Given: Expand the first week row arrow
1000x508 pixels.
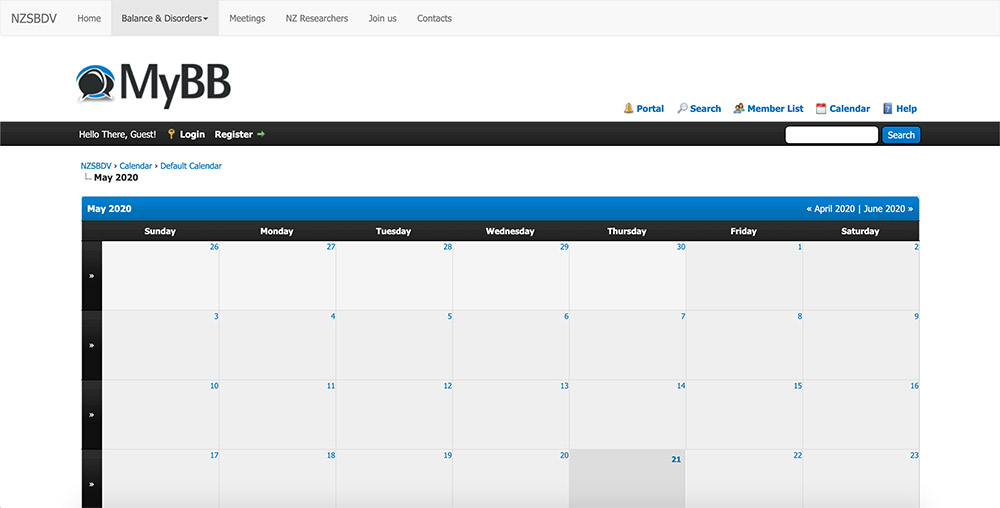Looking at the screenshot, I should click(x=92, y=276).
